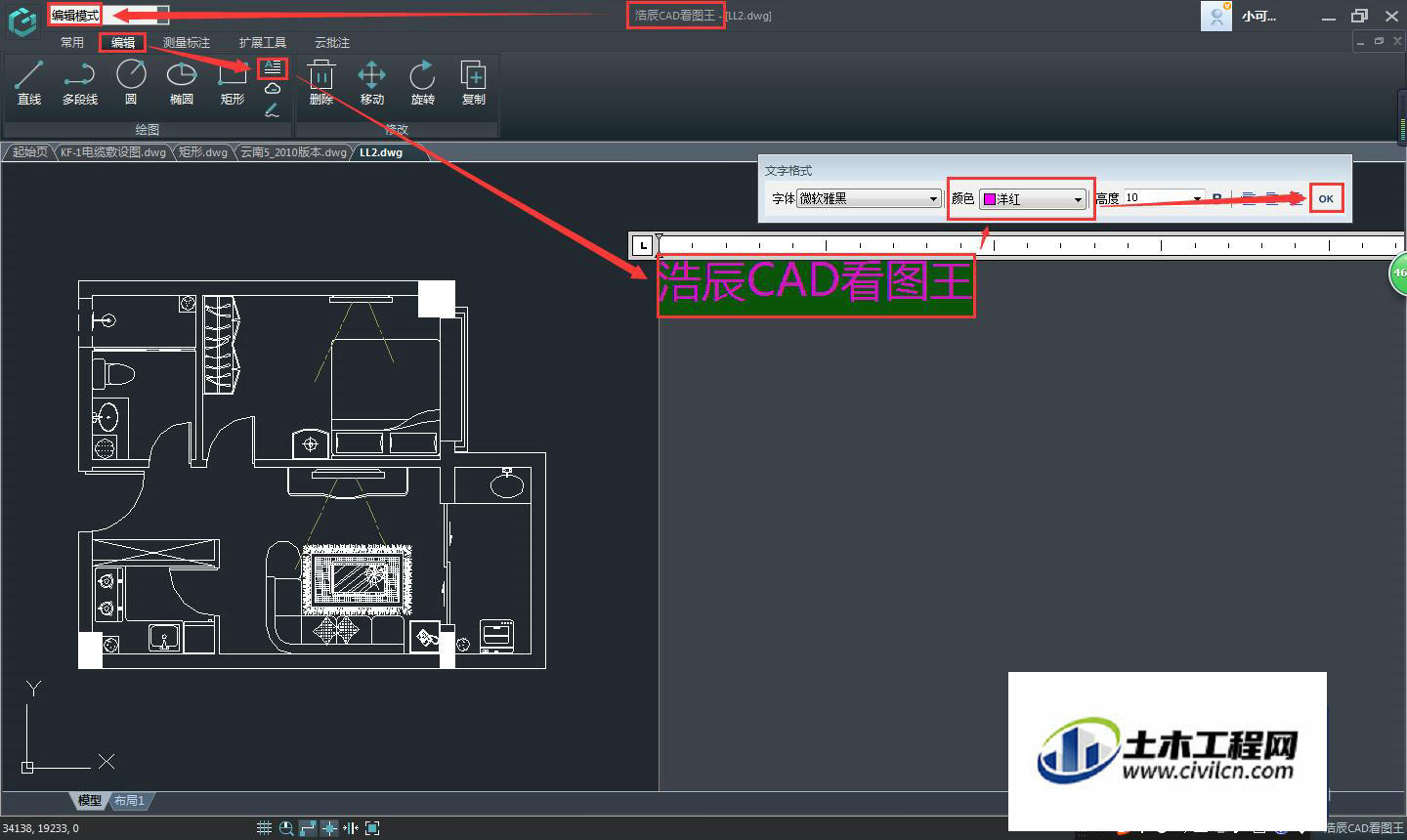Viewport: 1407px width, 840px height.
Task: Select the 椭圆 ellipse tool
Action: pos(182,82)
